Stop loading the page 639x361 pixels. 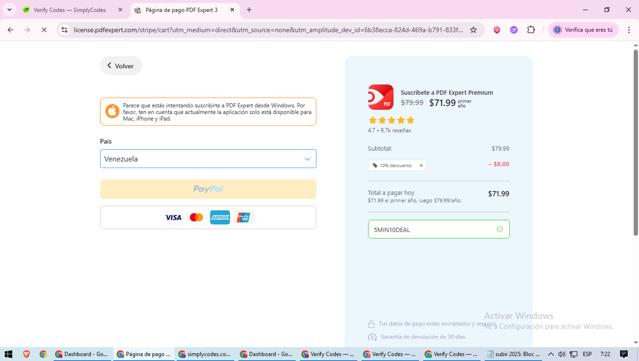click(x=44, y=30)
